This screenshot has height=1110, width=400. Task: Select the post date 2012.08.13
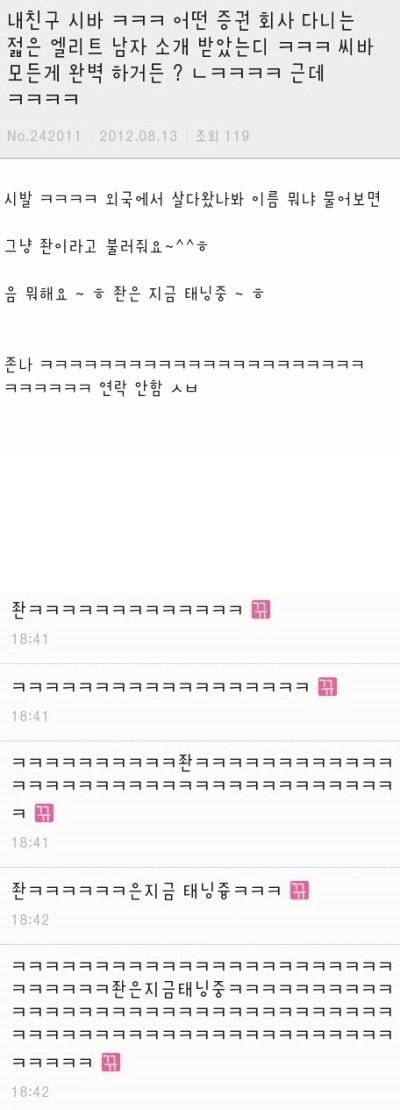pos(138,135)
